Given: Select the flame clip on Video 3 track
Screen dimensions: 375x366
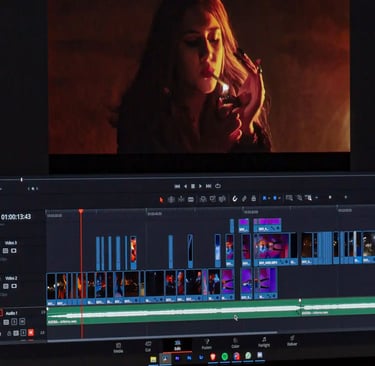Looking at the screenshot, I should (133, 252).
